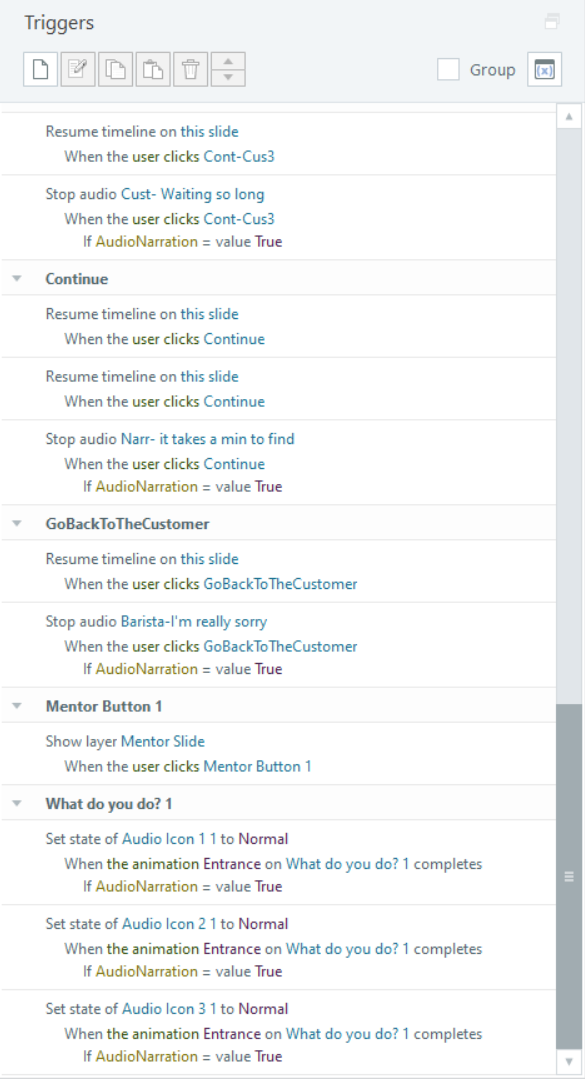The width and height of the screenshot is (585, 1079).
Task: Collapse the What do you do? 1 group
Action: (17, 804)
